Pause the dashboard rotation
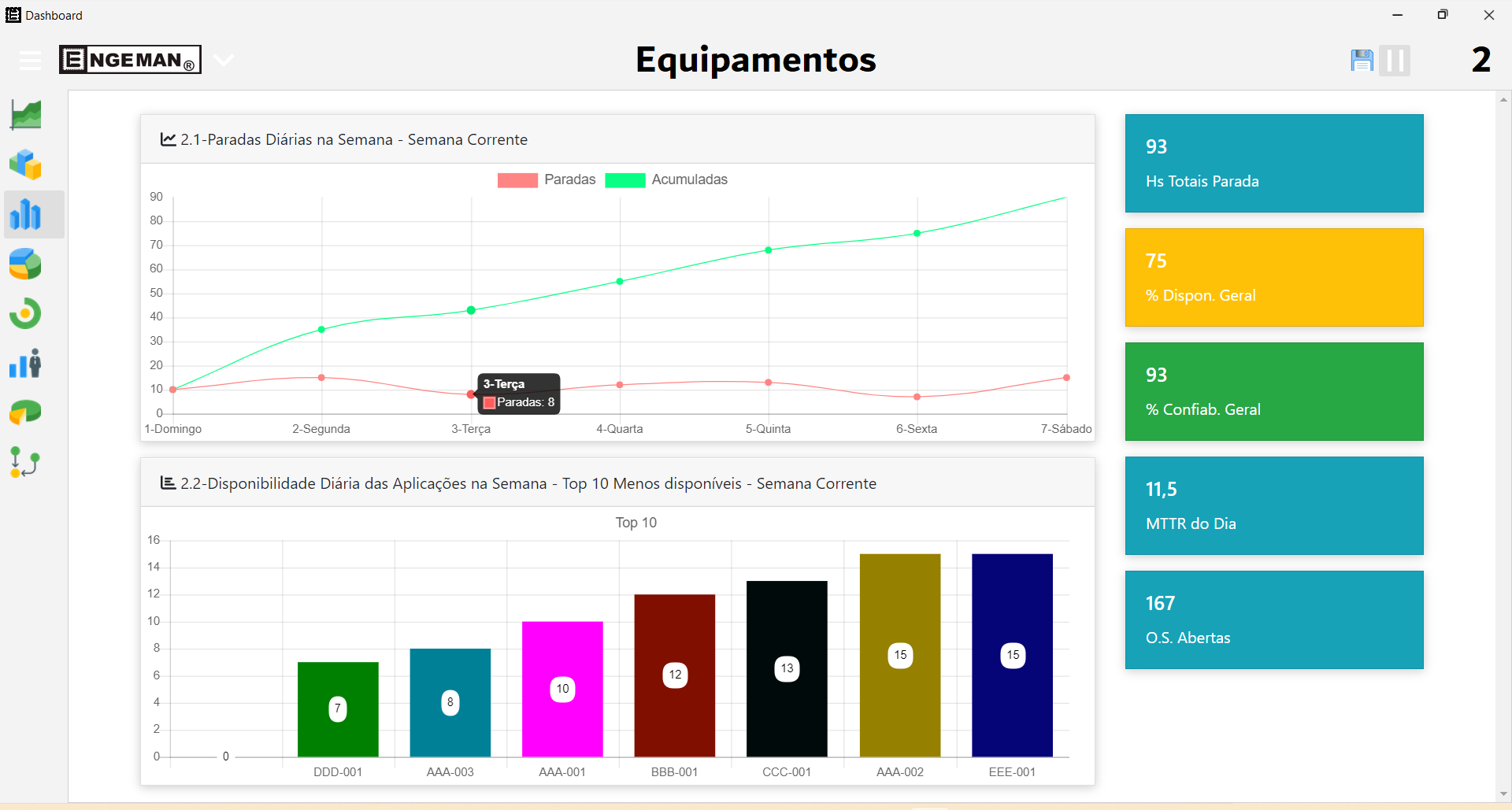The width and height of the screenshot is (1512, 810). (1395, 61)
